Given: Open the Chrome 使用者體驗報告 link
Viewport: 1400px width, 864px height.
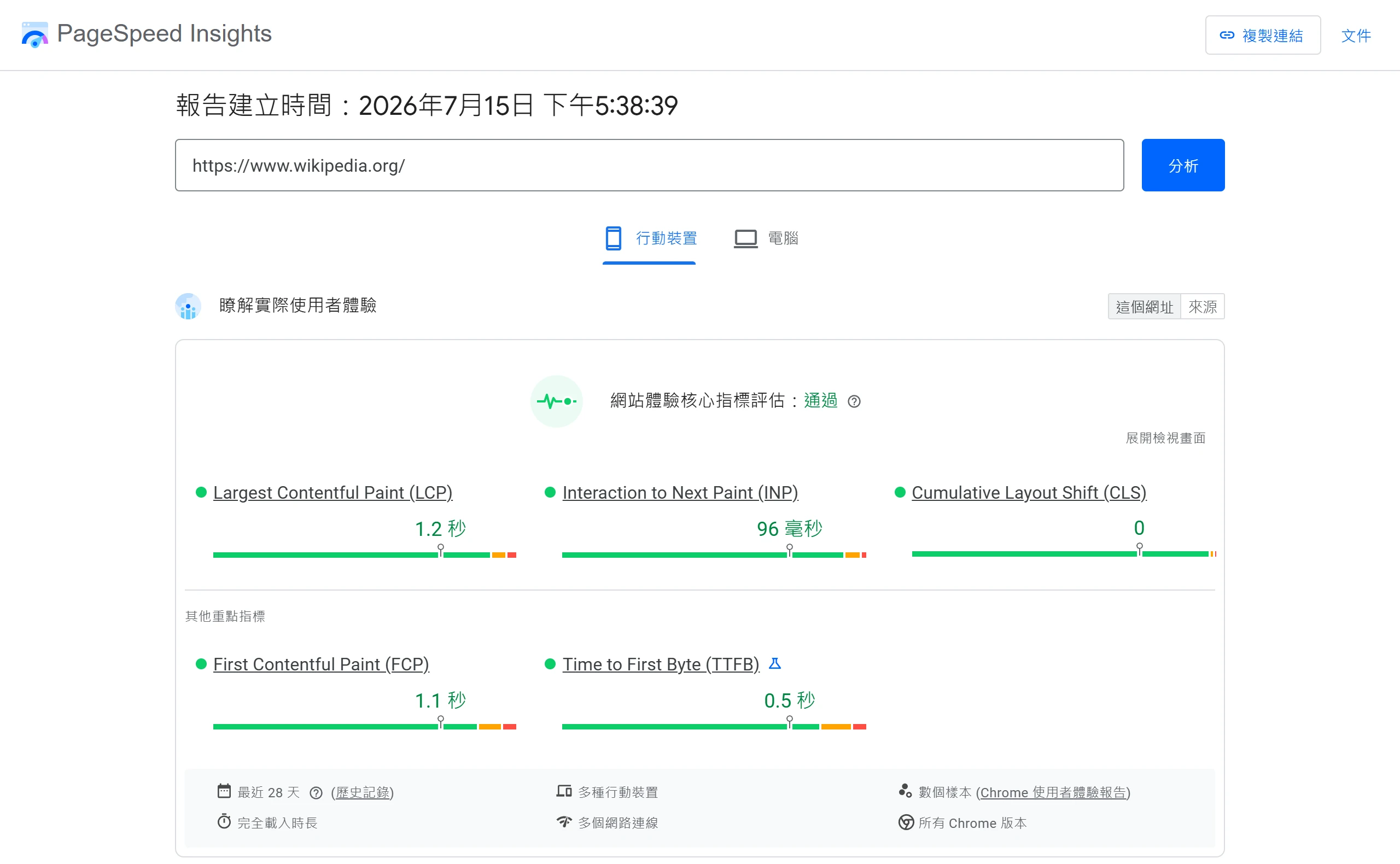Looking at the screenshot, I should (1053, 792).
